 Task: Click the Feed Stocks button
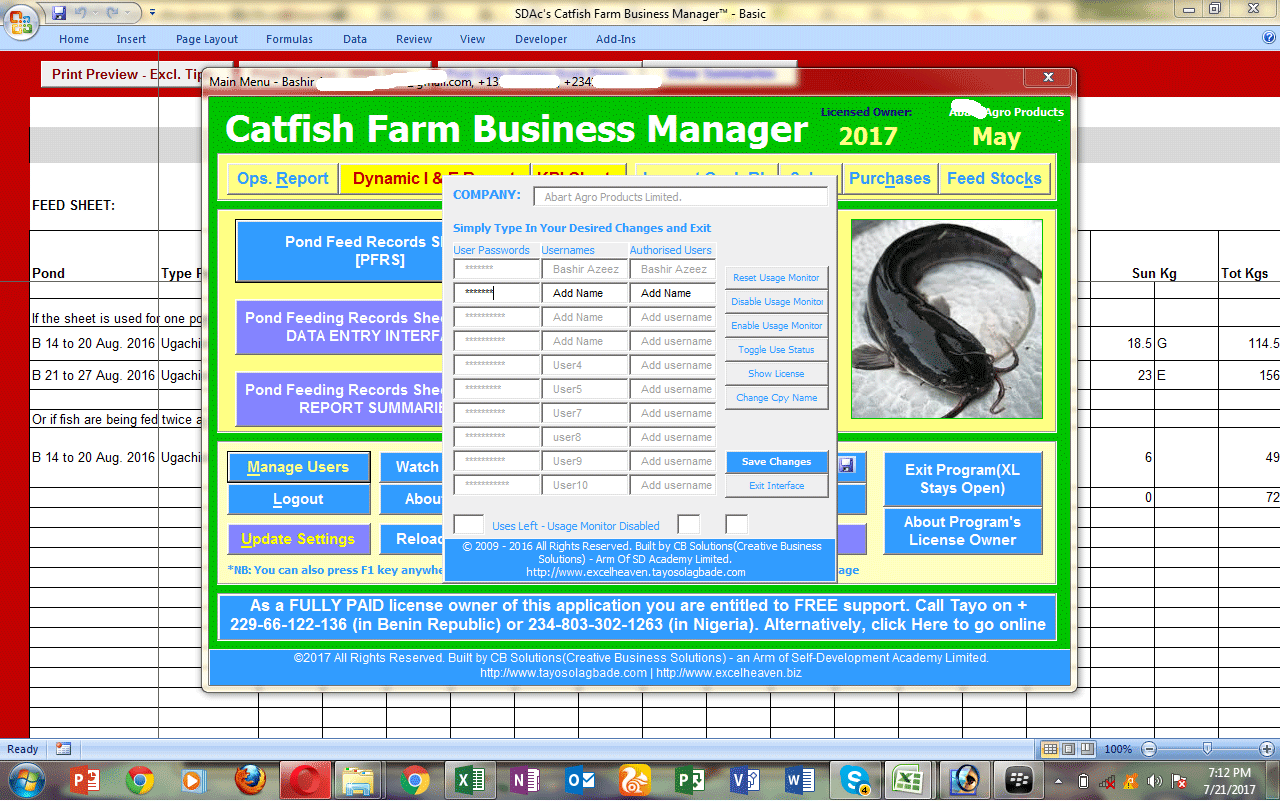click(994, 178)
